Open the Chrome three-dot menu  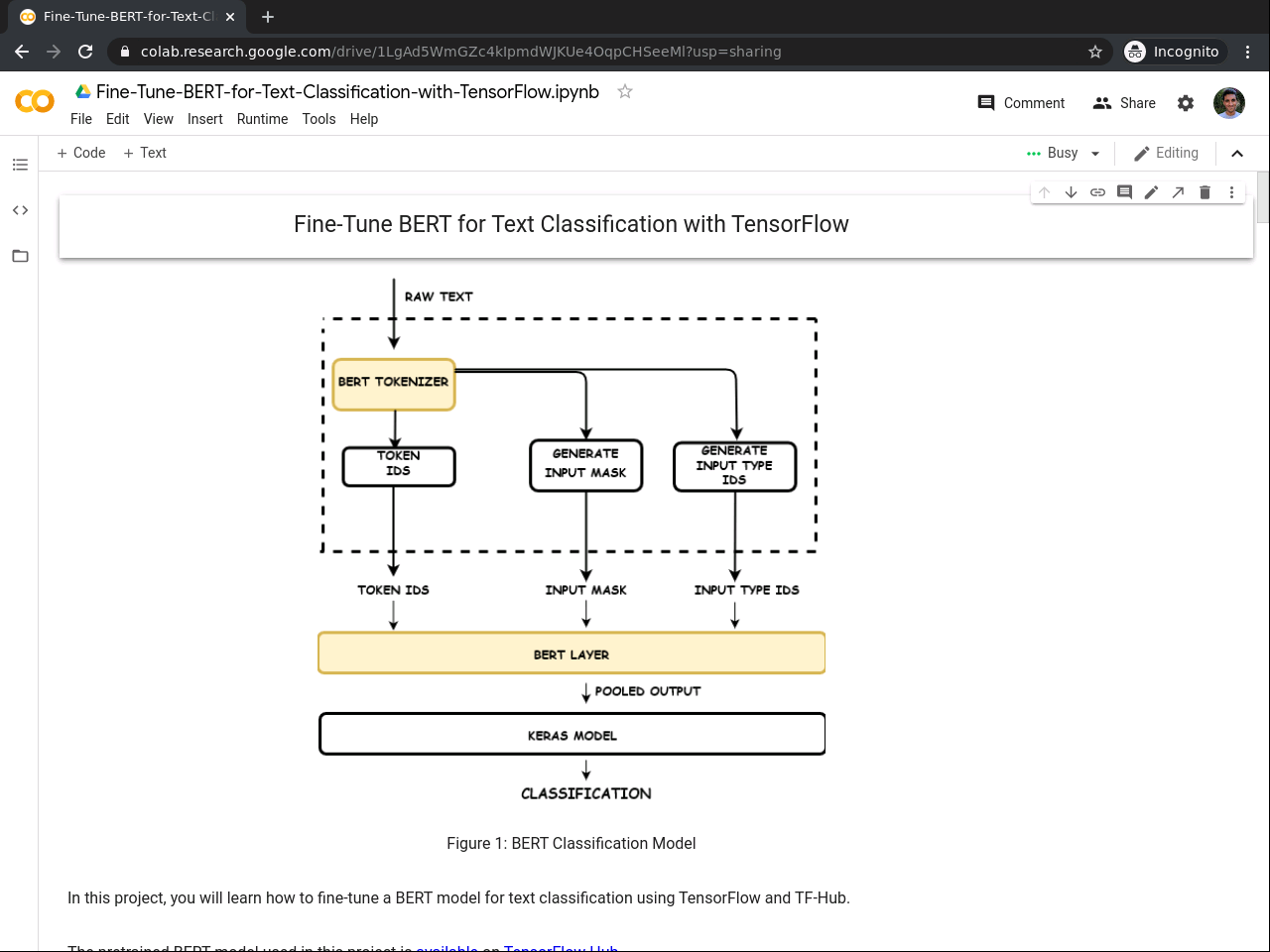1248,52
